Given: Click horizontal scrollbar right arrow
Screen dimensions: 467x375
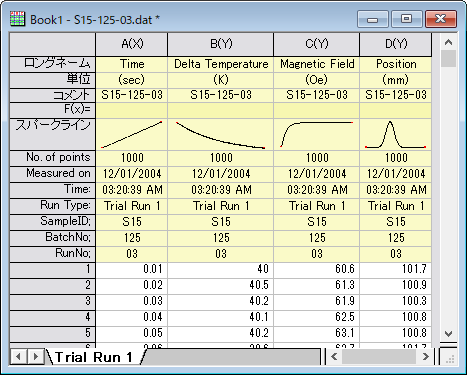Looking at the screenshot, I should click(425, 357).
